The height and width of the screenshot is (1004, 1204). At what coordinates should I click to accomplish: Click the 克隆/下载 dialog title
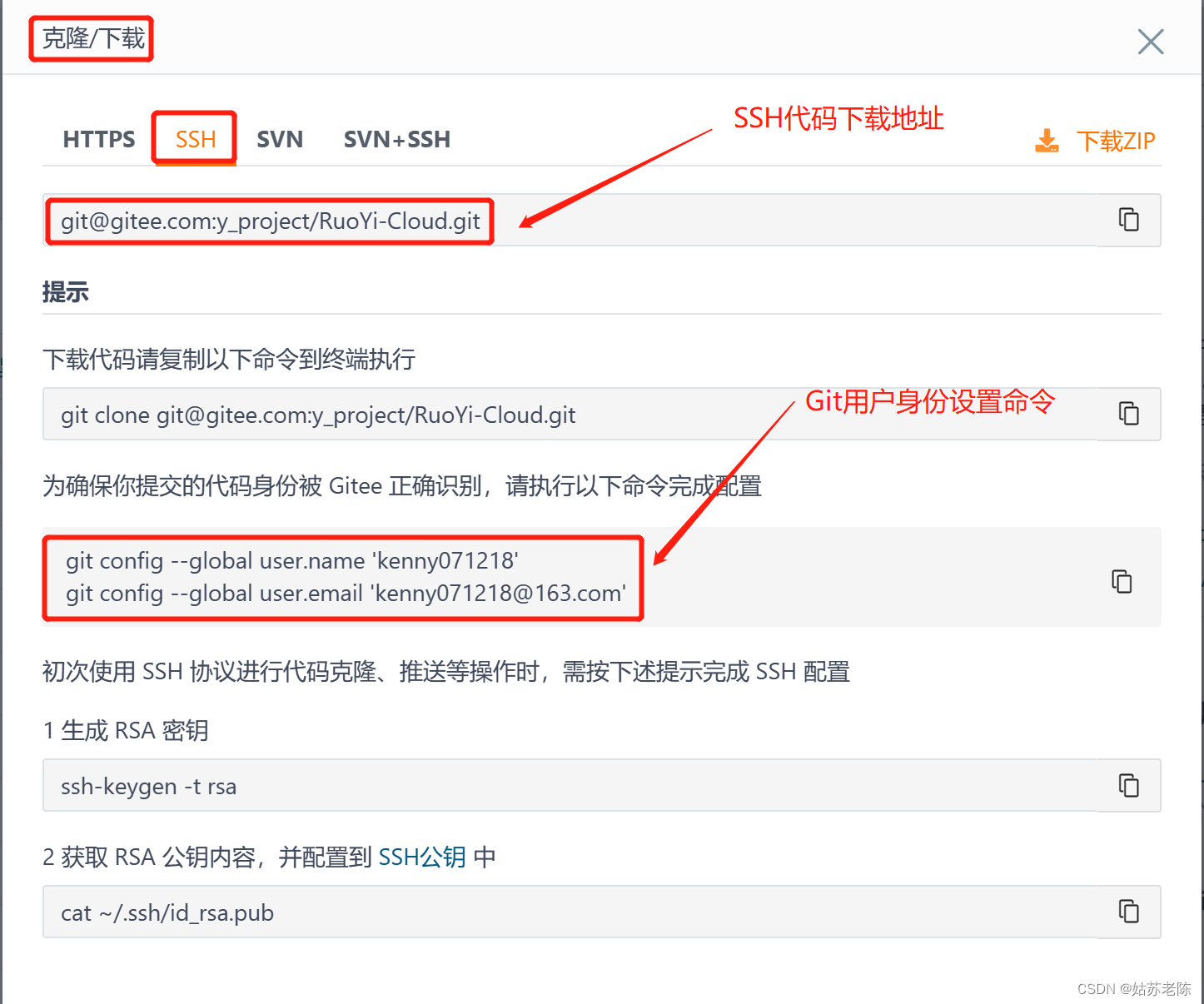[93, 38]
